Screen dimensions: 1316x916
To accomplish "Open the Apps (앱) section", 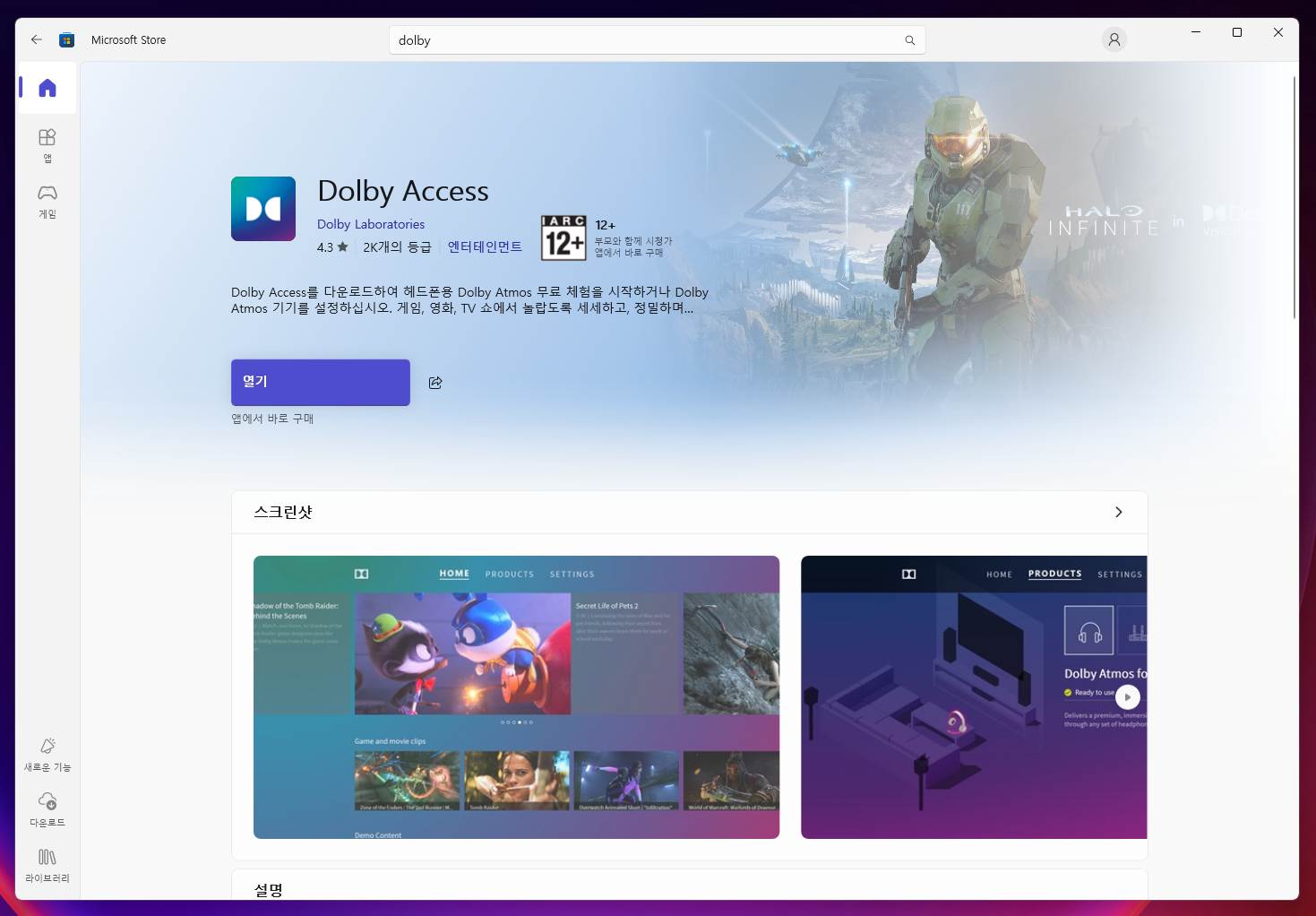I will 47,145.
